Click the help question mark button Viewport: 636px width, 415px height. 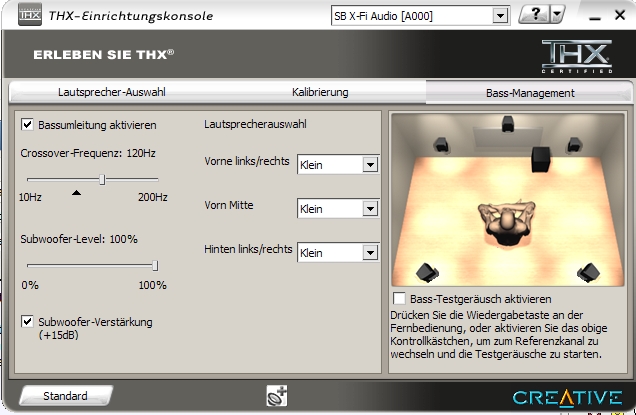[534, 15]
